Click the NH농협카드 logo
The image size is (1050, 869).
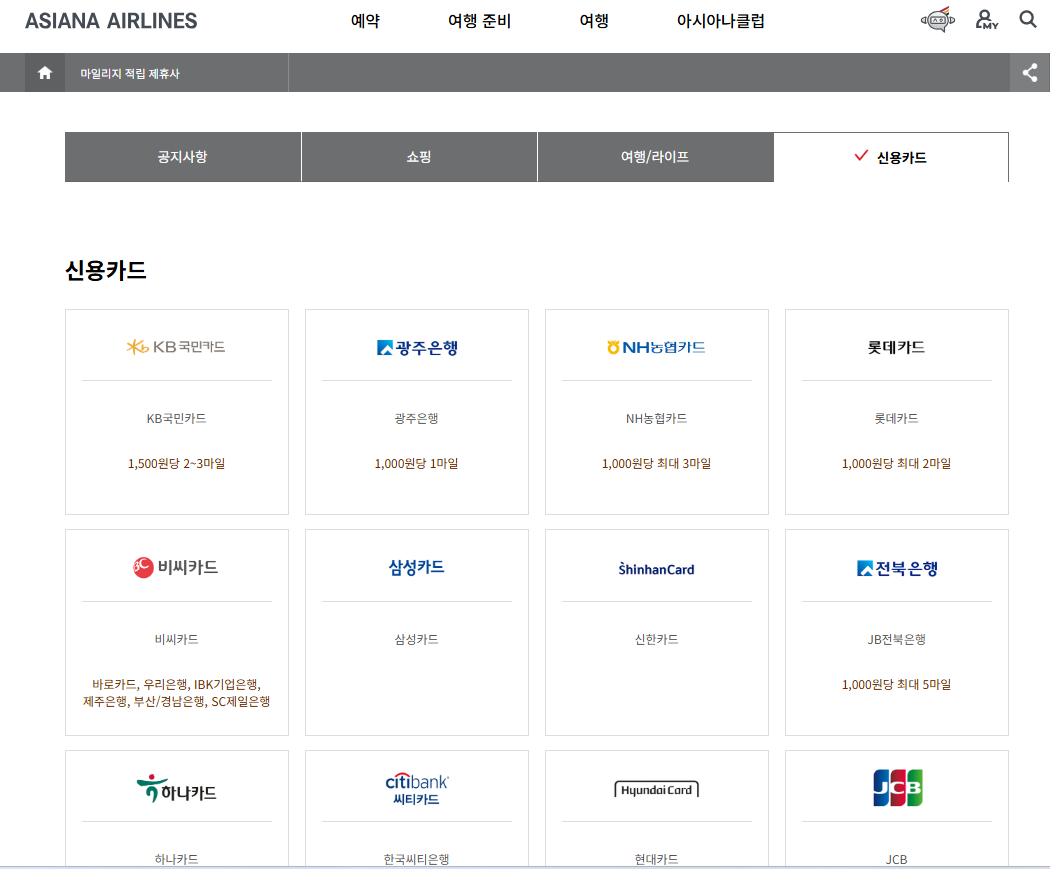pyautogui.click(x=656, y=347)
